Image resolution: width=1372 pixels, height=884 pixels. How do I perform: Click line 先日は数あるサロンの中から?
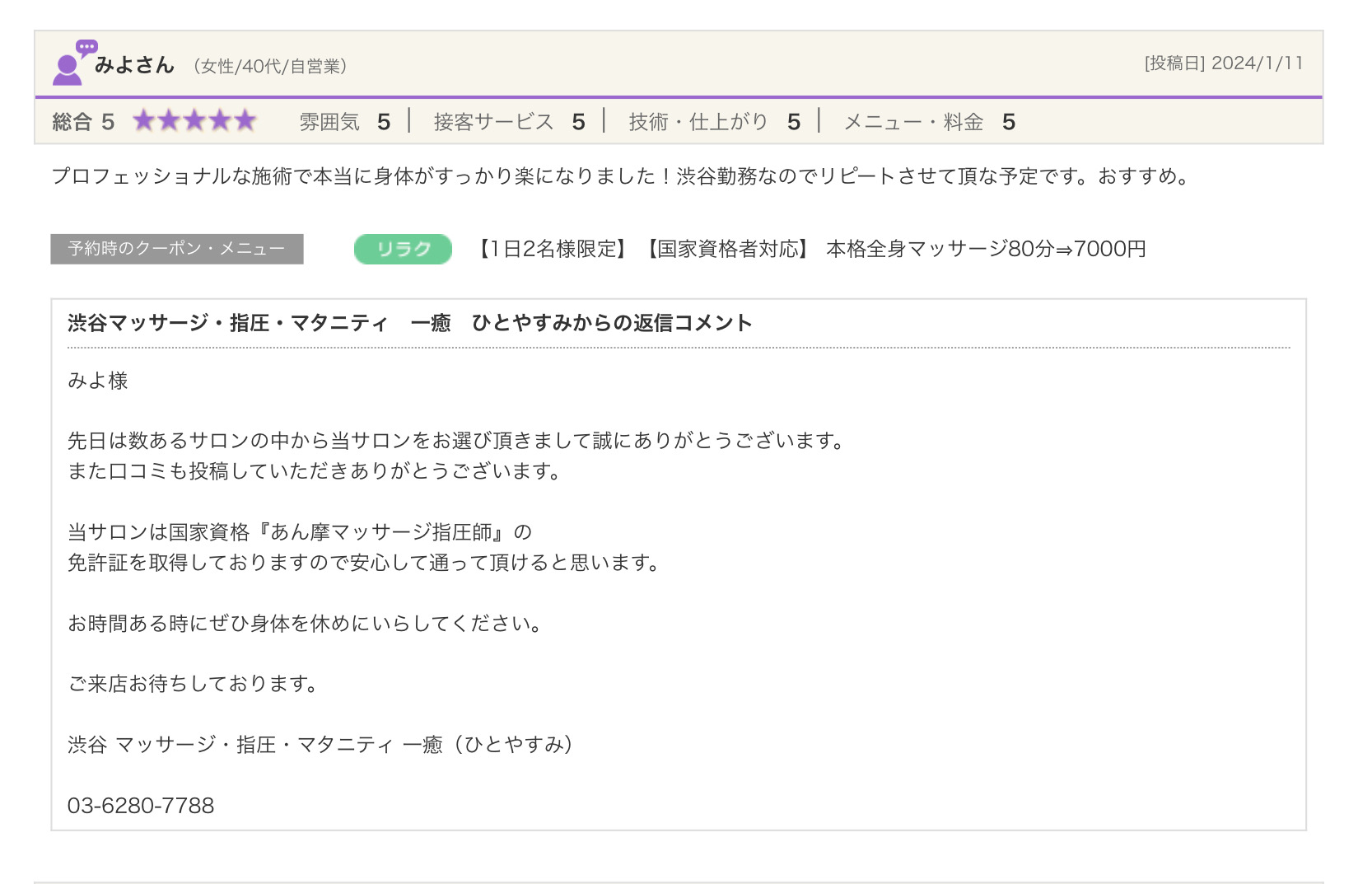click(x=458, y=441)
